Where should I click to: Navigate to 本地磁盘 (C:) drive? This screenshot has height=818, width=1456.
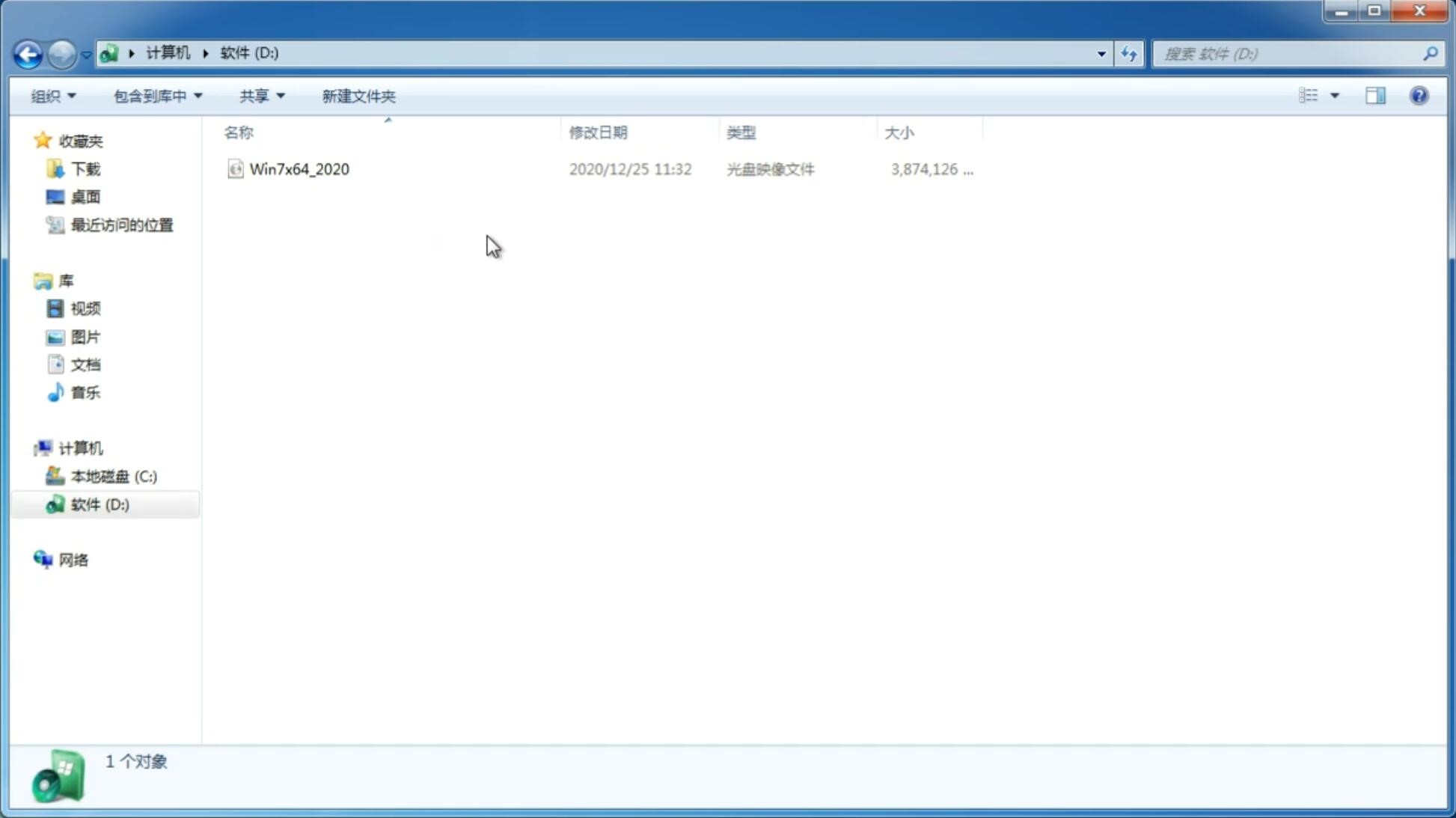(x=113, y=476)
